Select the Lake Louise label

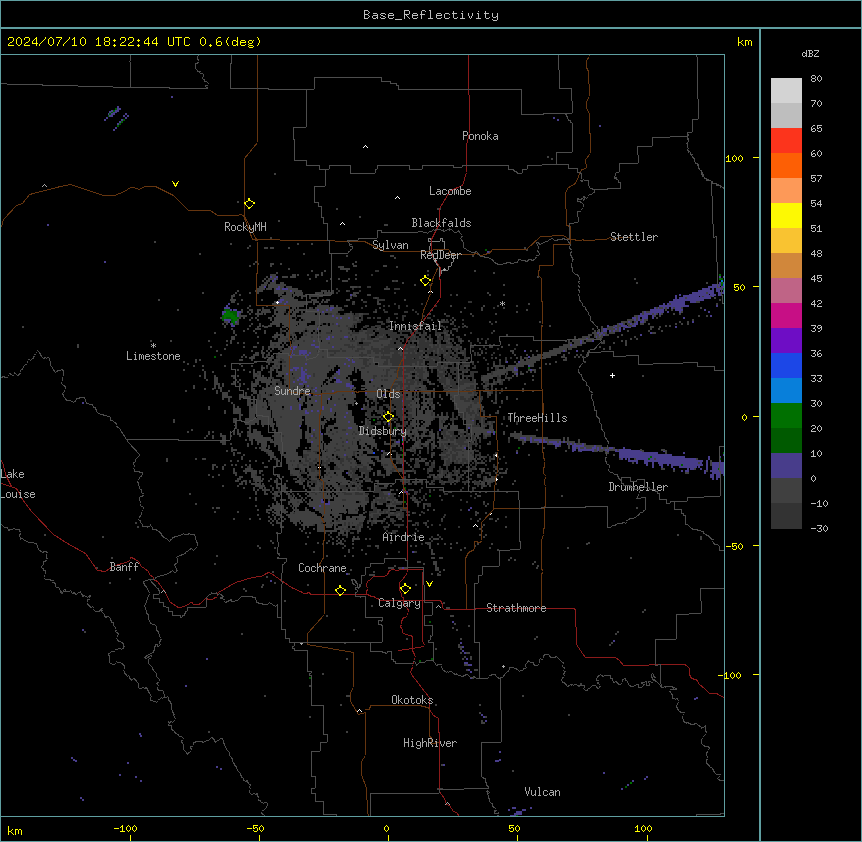[18, 484]
